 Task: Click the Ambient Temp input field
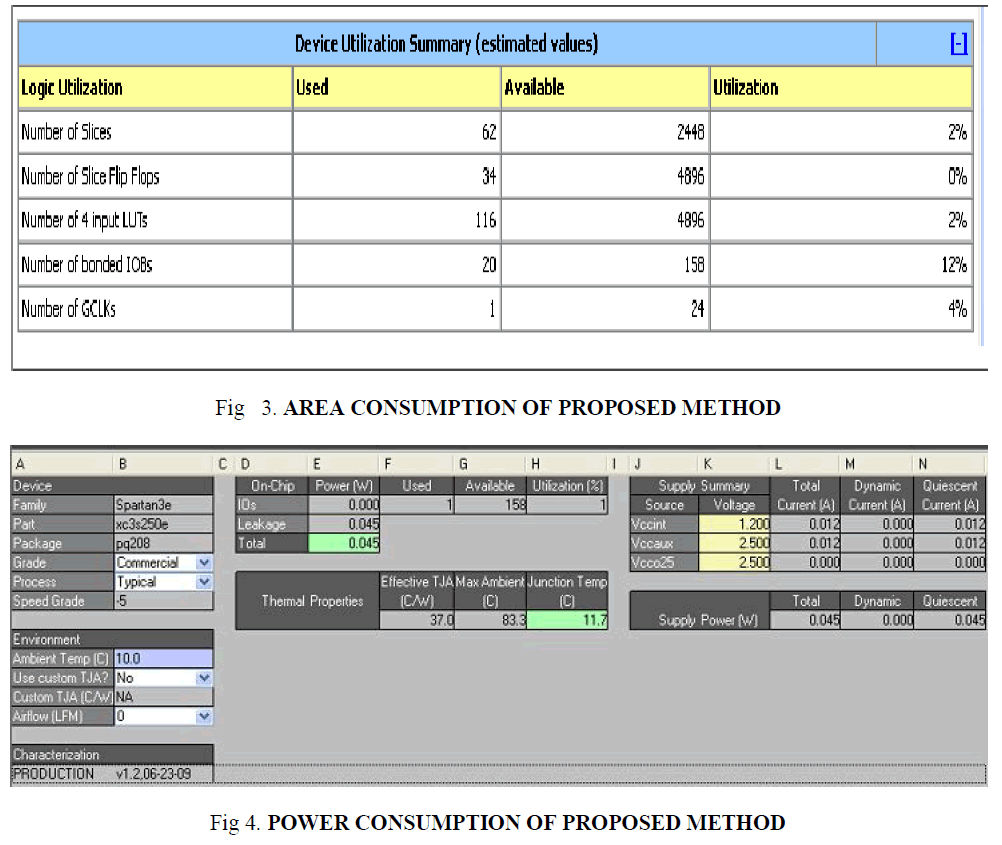click(163, 659)
